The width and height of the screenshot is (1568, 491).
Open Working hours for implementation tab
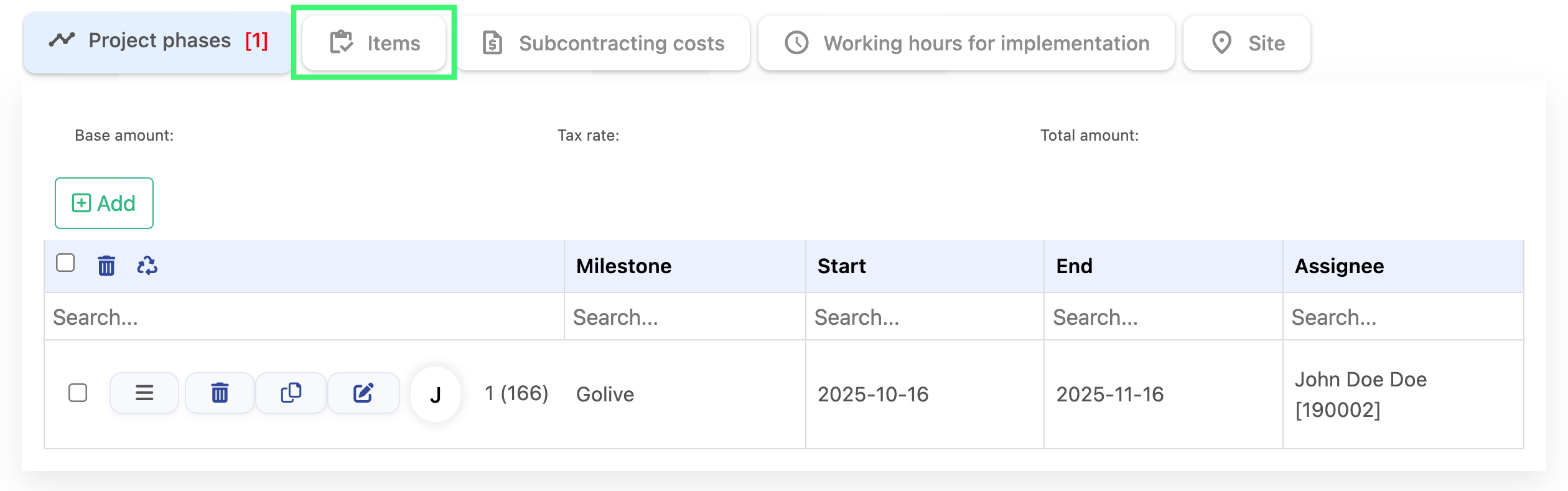(966, 43)
